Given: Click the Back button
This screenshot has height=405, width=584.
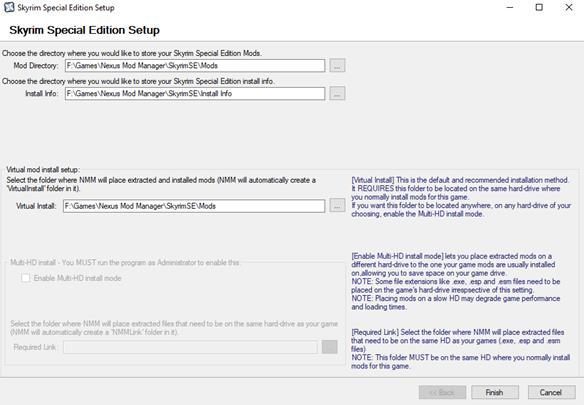Looking at the screenshot, I should [442, 392].
